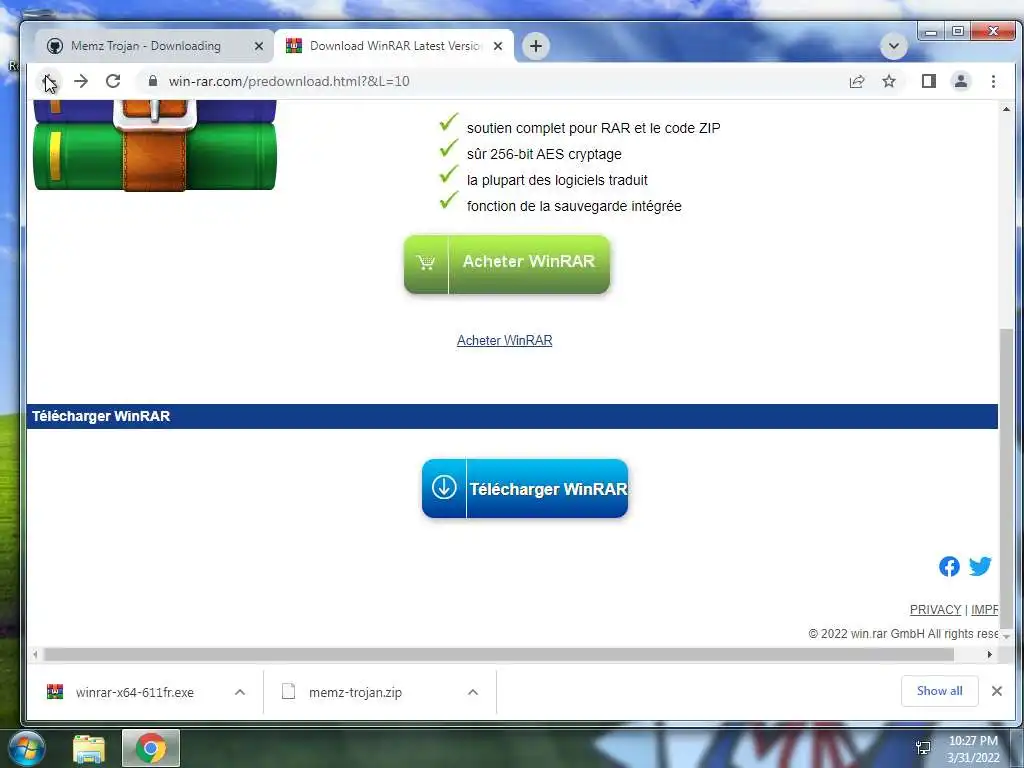Click the vertical page scrollbar thumb

1006,477
